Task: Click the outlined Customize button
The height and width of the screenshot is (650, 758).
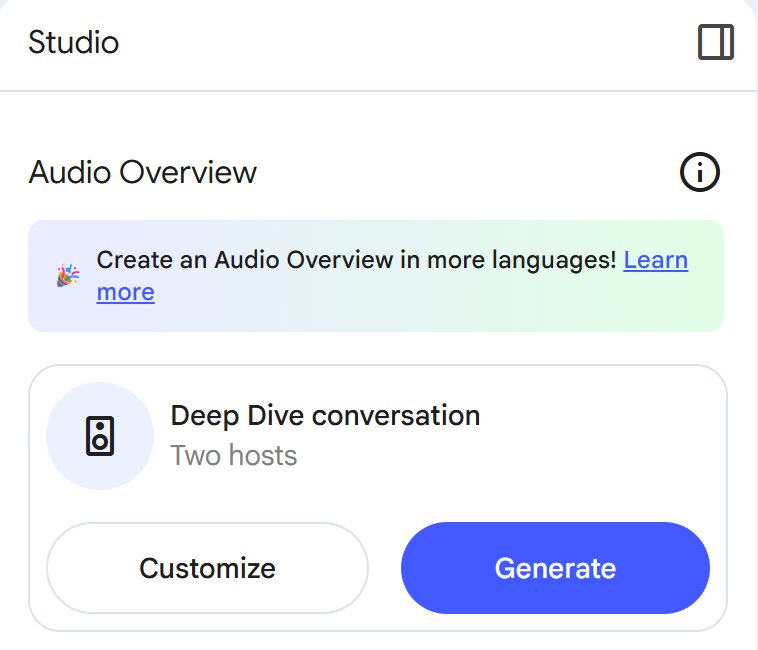Action: (207, 568)
